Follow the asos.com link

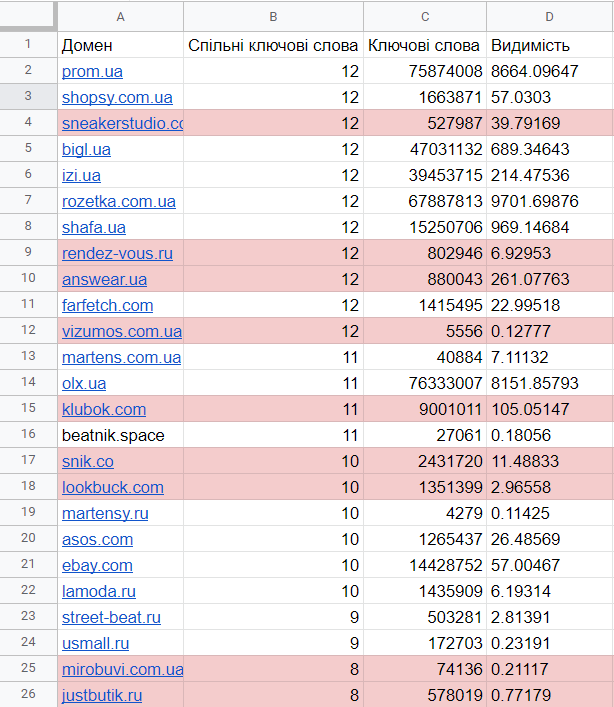97,539
